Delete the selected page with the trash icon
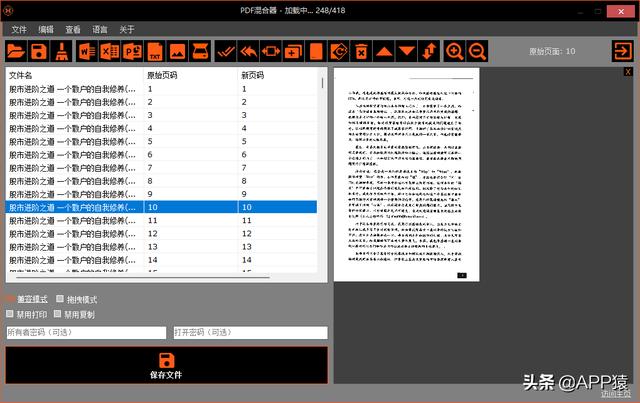The image size is (640, 403). click(x=361, y=51)
